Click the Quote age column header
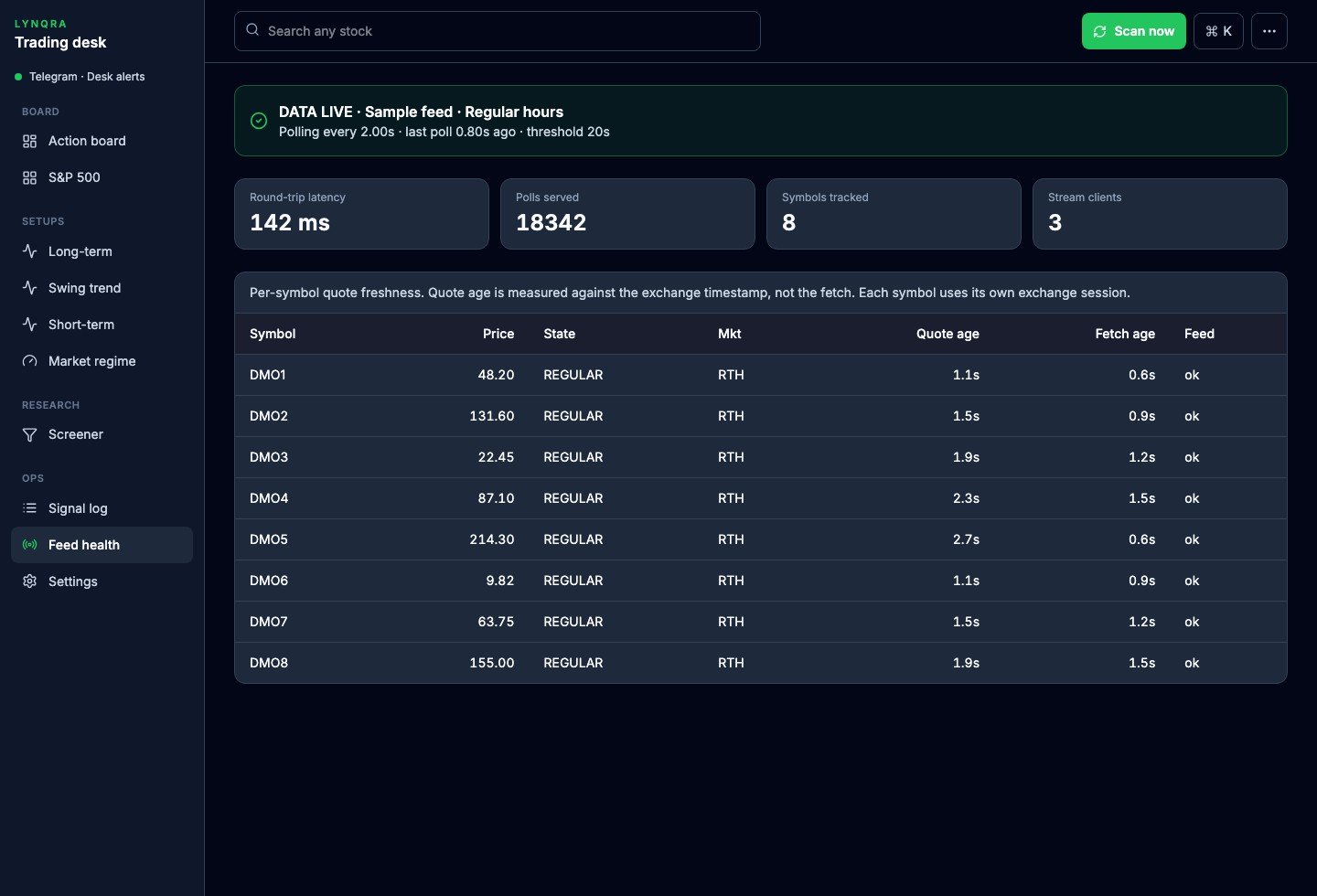The height and width of the screenshot is (896, 1317). (948, 334)
